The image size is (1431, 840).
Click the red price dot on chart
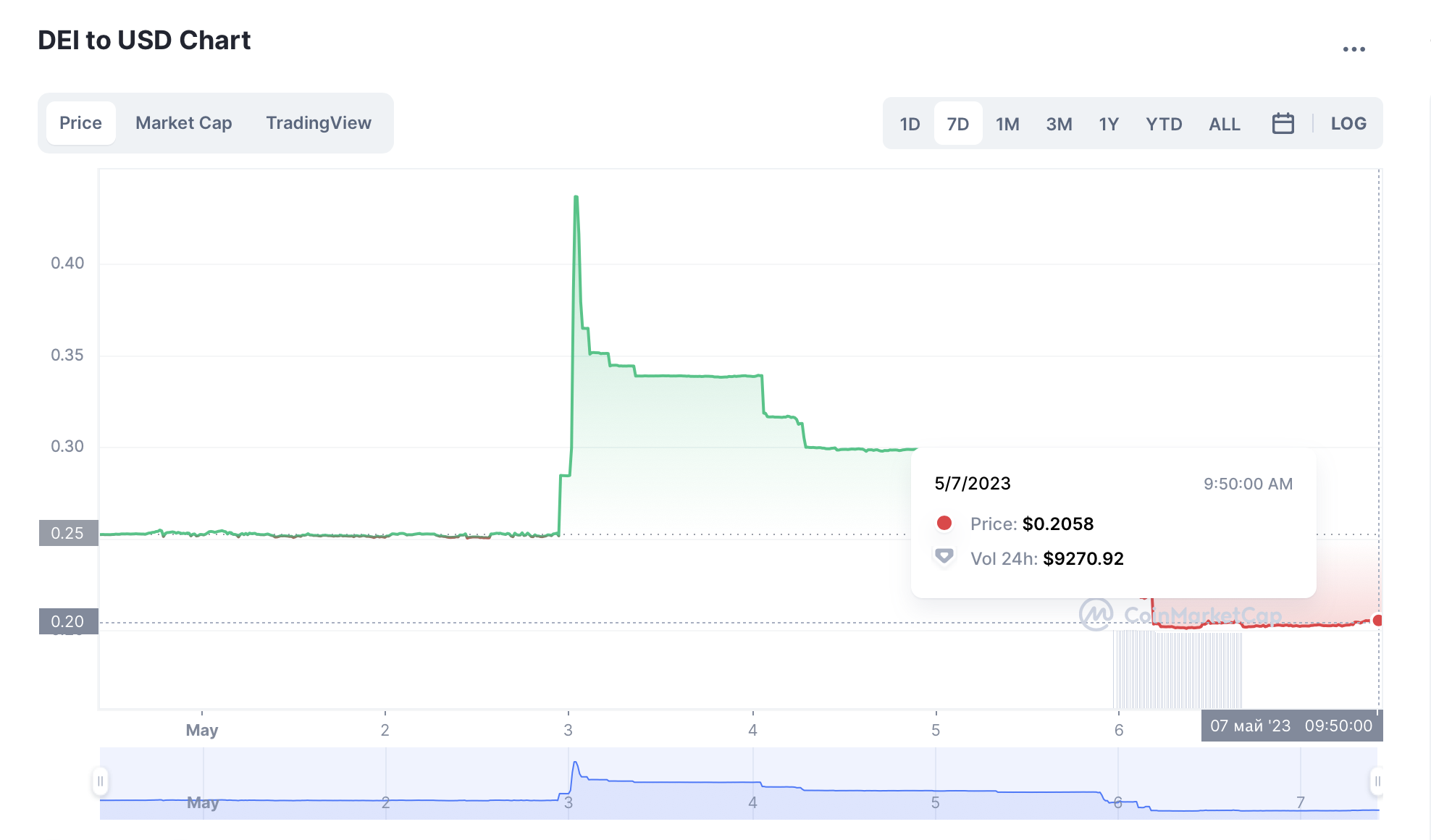[1377, 621]
